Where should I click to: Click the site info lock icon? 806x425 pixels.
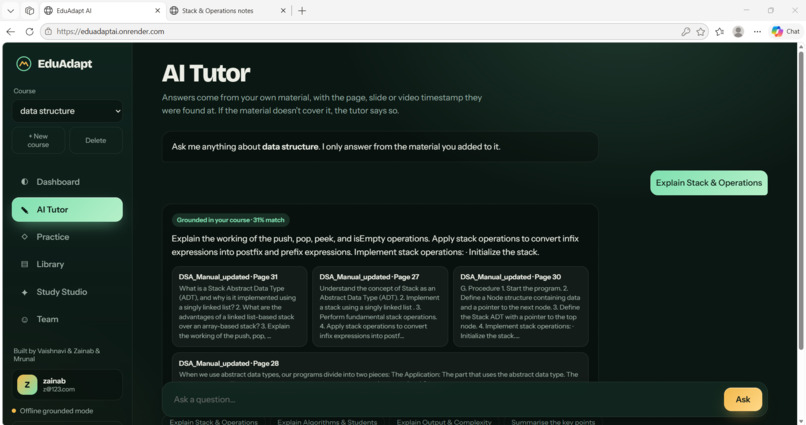[48, 31]
